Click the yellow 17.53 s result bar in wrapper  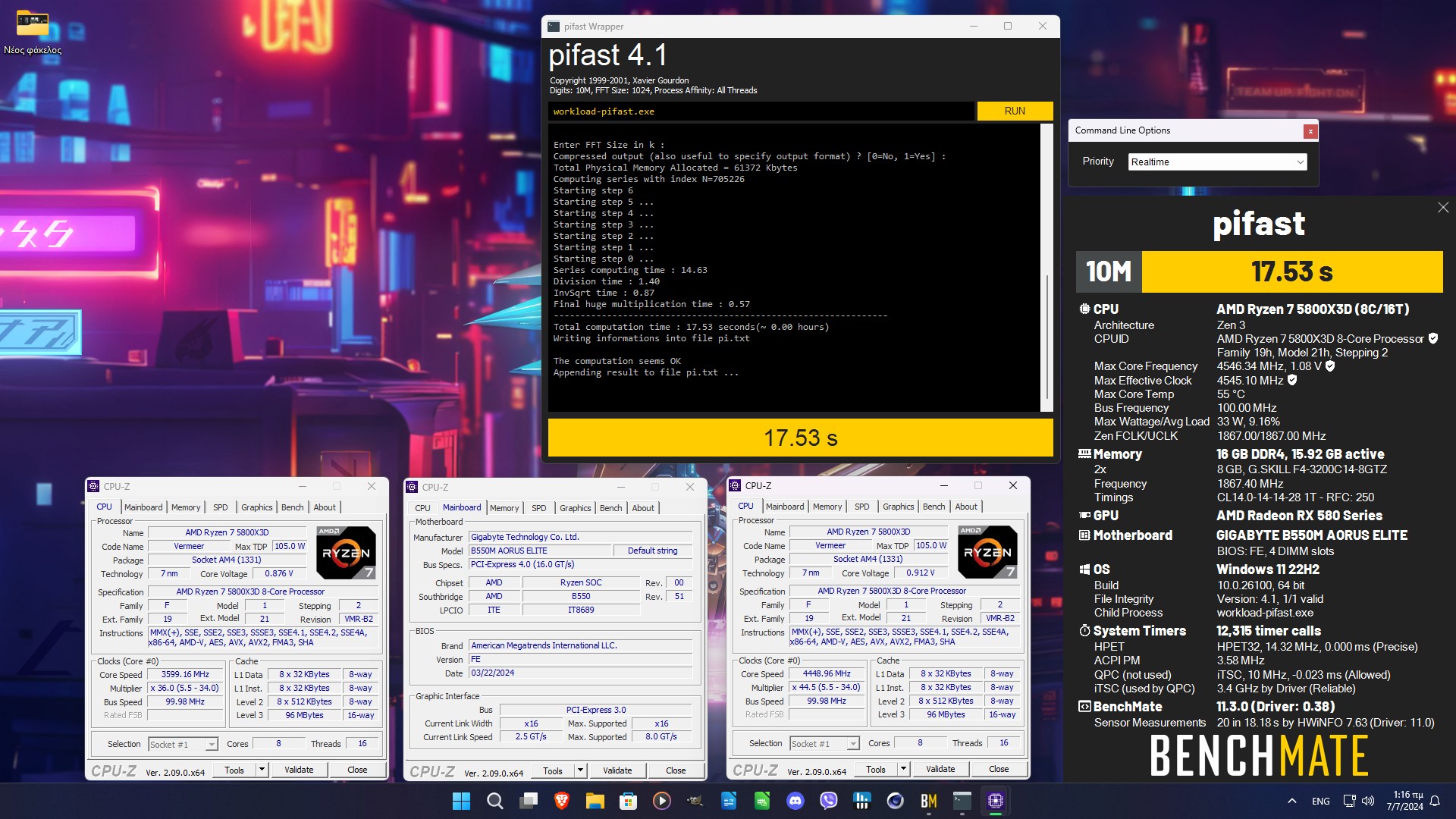800,438
